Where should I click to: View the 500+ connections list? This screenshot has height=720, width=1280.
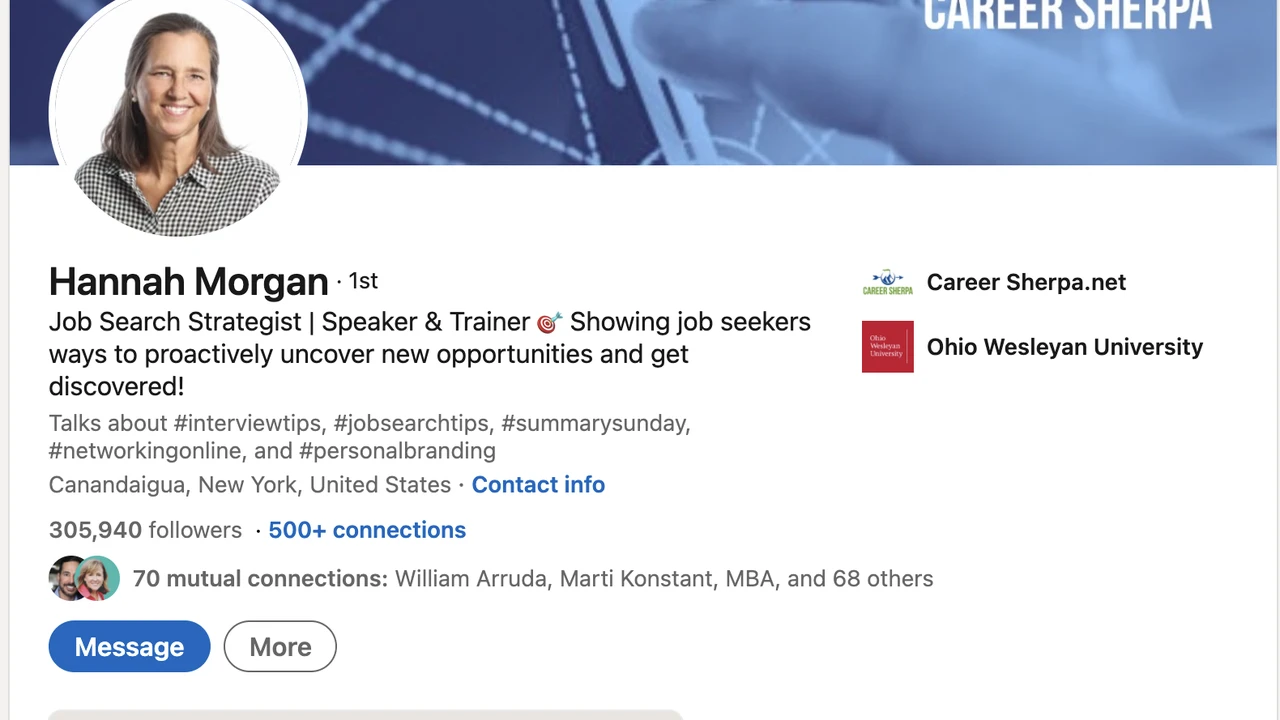(367, 530)
